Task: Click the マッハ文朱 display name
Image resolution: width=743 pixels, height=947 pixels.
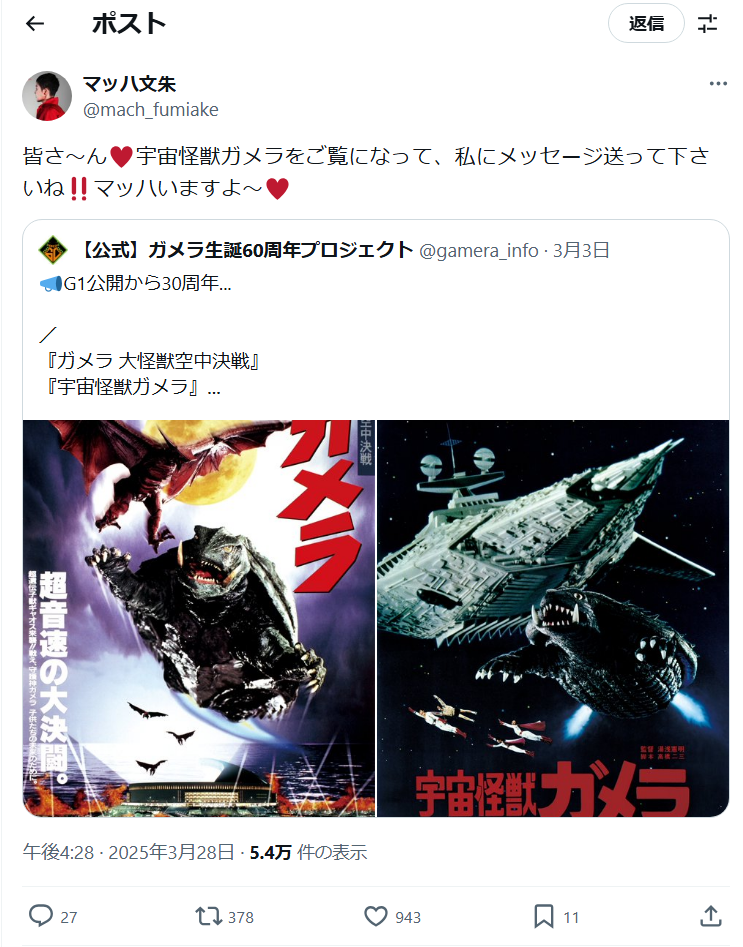Action: (129, 83)
